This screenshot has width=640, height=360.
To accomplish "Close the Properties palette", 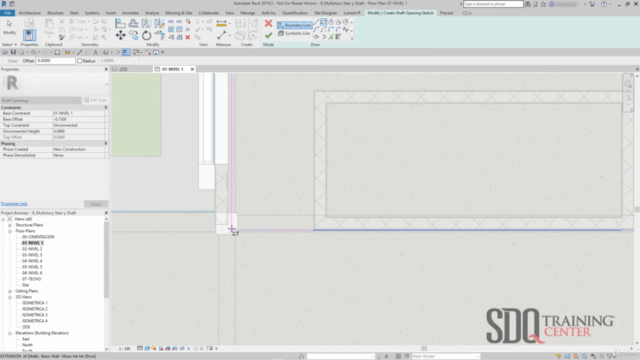I will [106, 69].
